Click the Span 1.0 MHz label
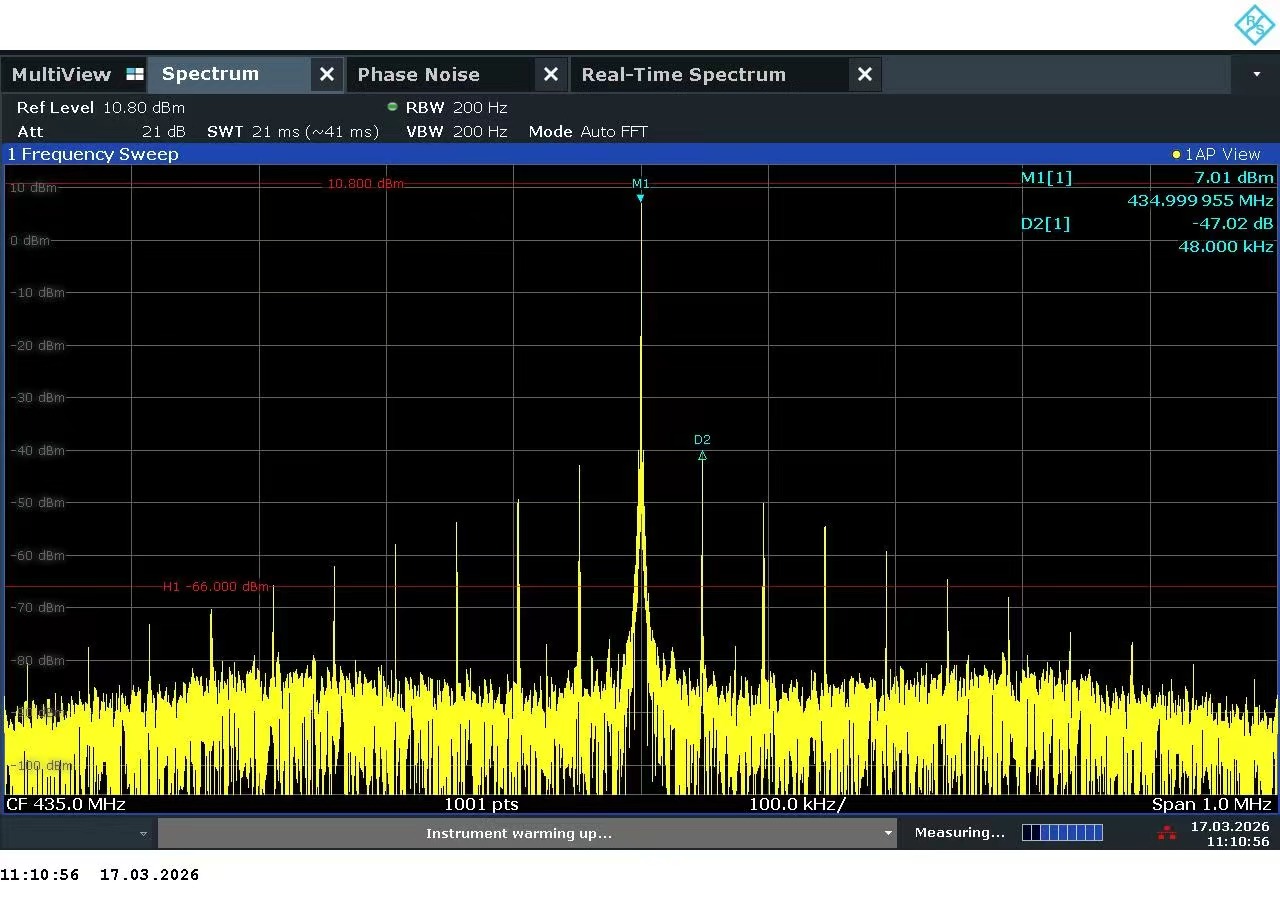The image size is (1280, 900). (x=1211, y=804)
